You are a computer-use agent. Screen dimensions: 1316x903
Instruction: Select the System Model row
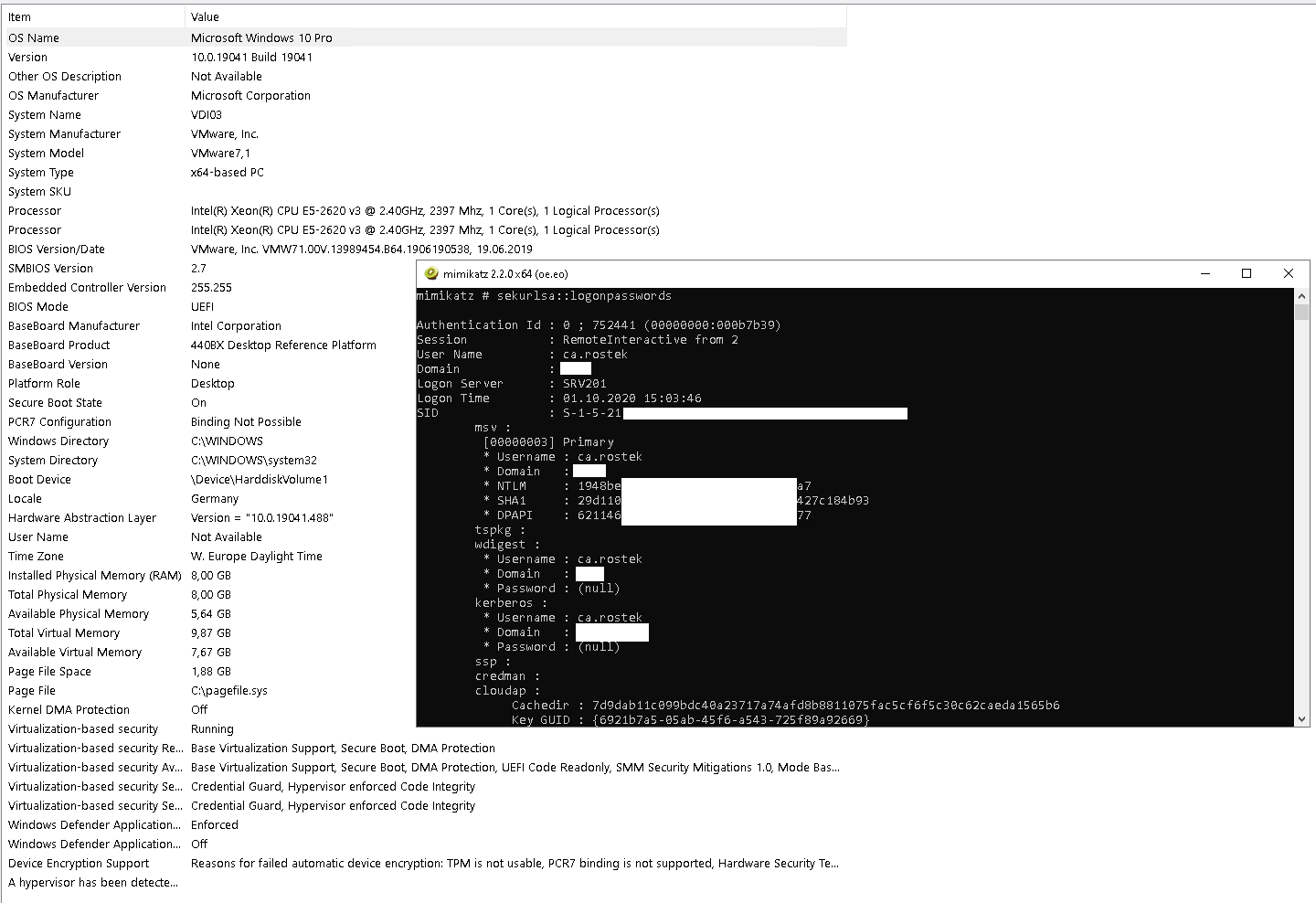click(423, 153)
